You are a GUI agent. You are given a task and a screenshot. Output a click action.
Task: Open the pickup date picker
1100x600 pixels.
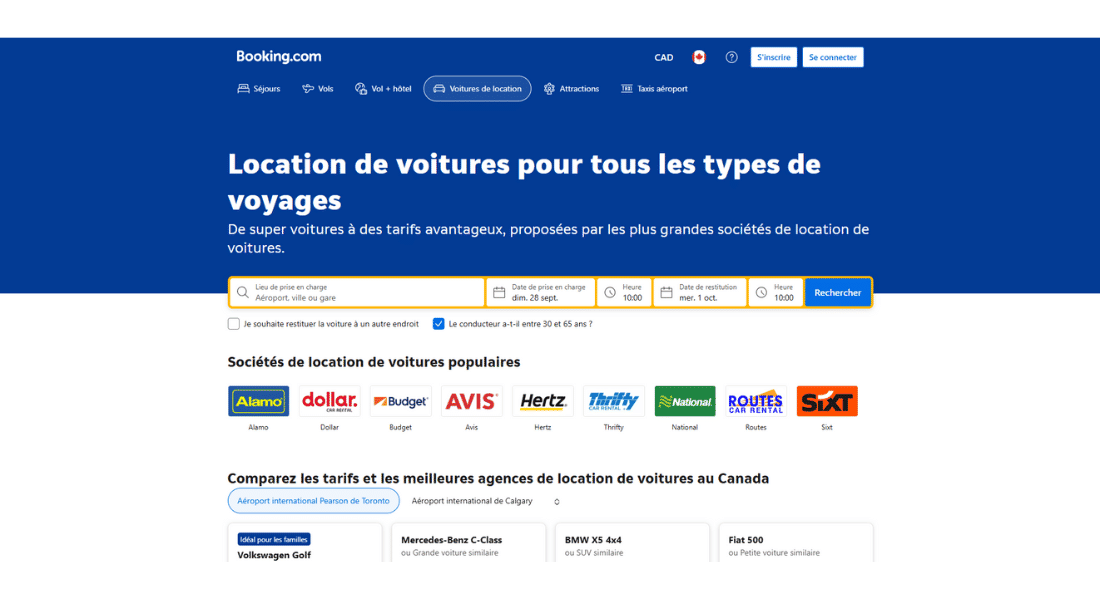(x=540, y=292)
